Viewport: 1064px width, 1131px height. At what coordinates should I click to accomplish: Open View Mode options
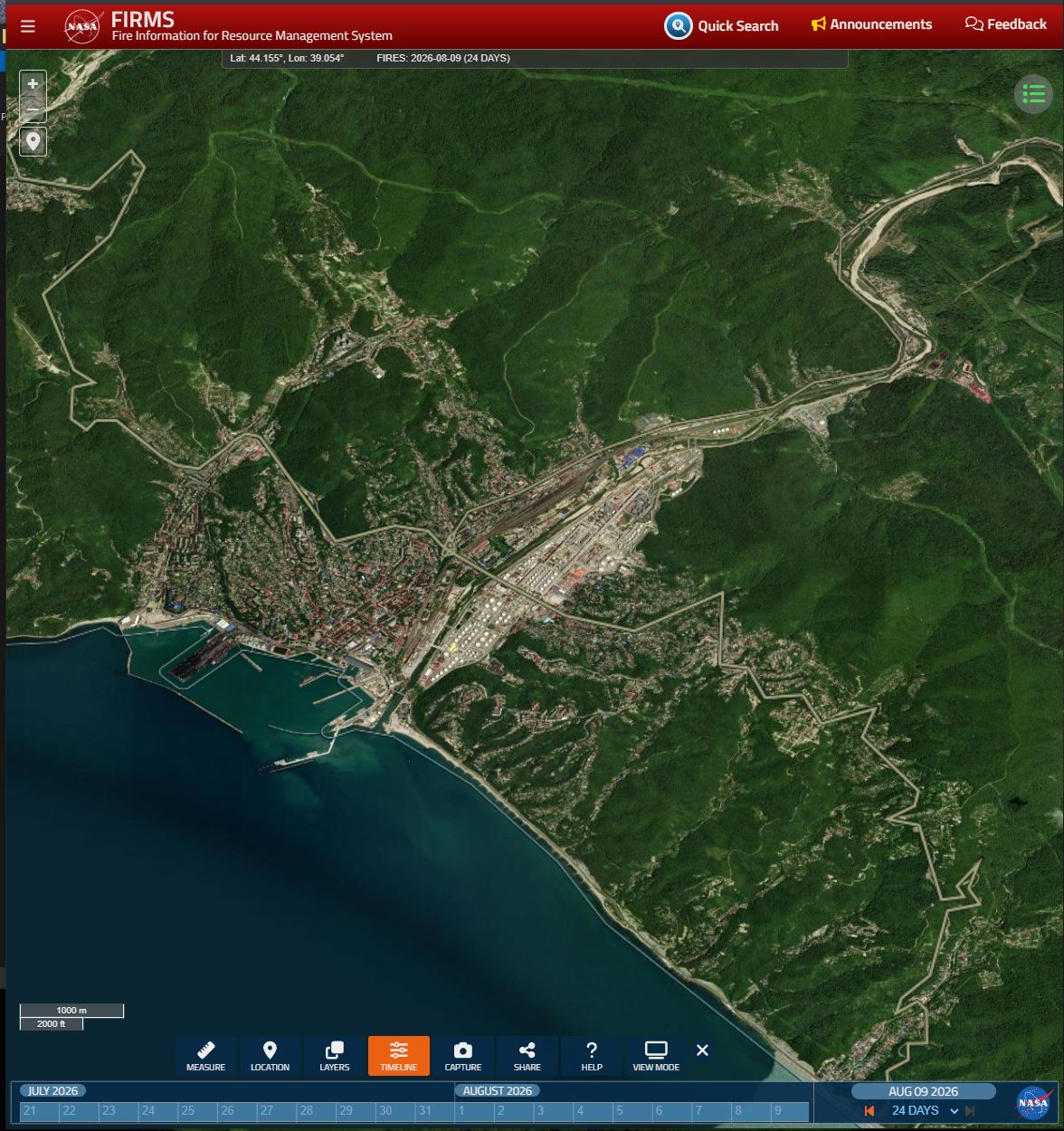(656, 1056)
